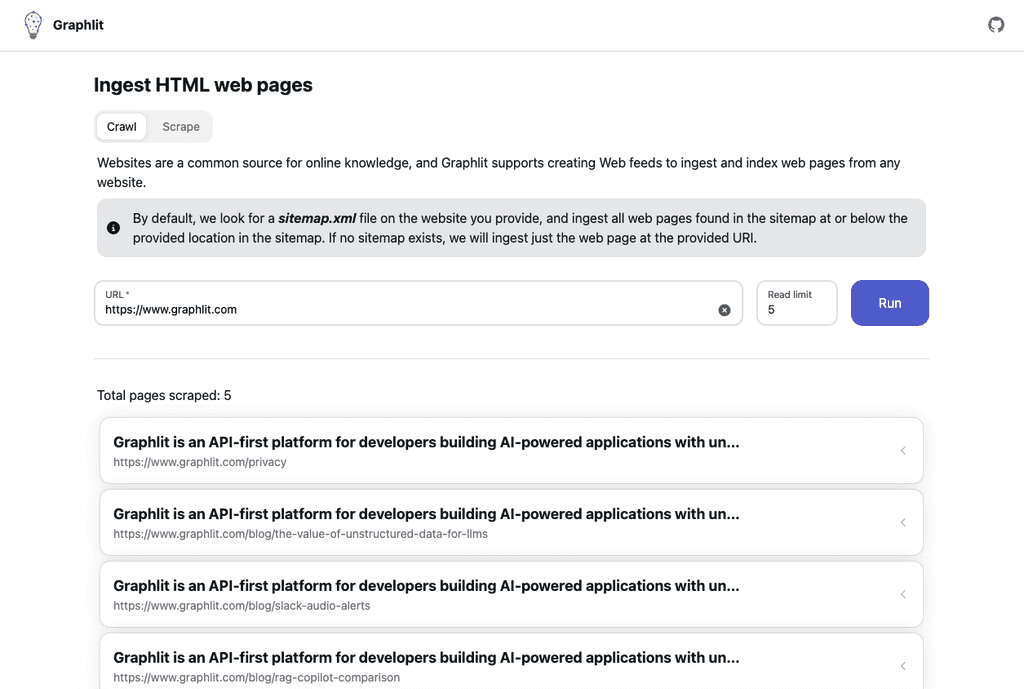Expand the slack-audio-alerts result card
The height and width of the screenshot is (689, 1024).
coord(903,594)
